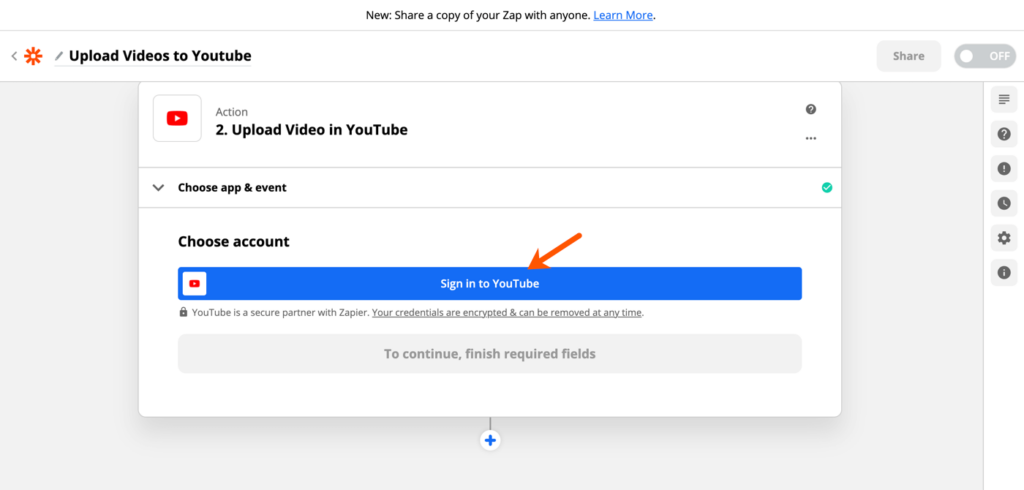Open the step help question mark icon
1024x490 pixels.
click(810, 109)
